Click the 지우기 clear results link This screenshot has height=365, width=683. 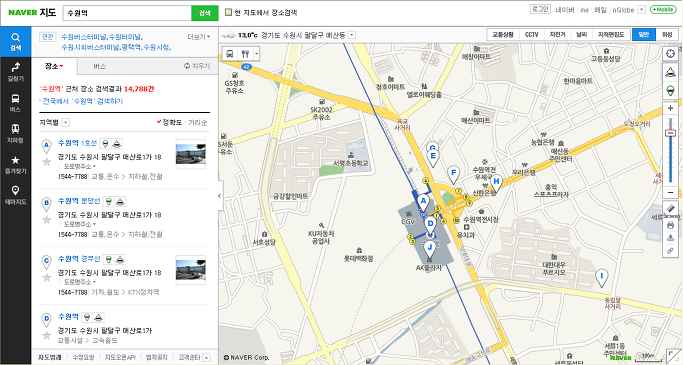[x=197, y=66]
